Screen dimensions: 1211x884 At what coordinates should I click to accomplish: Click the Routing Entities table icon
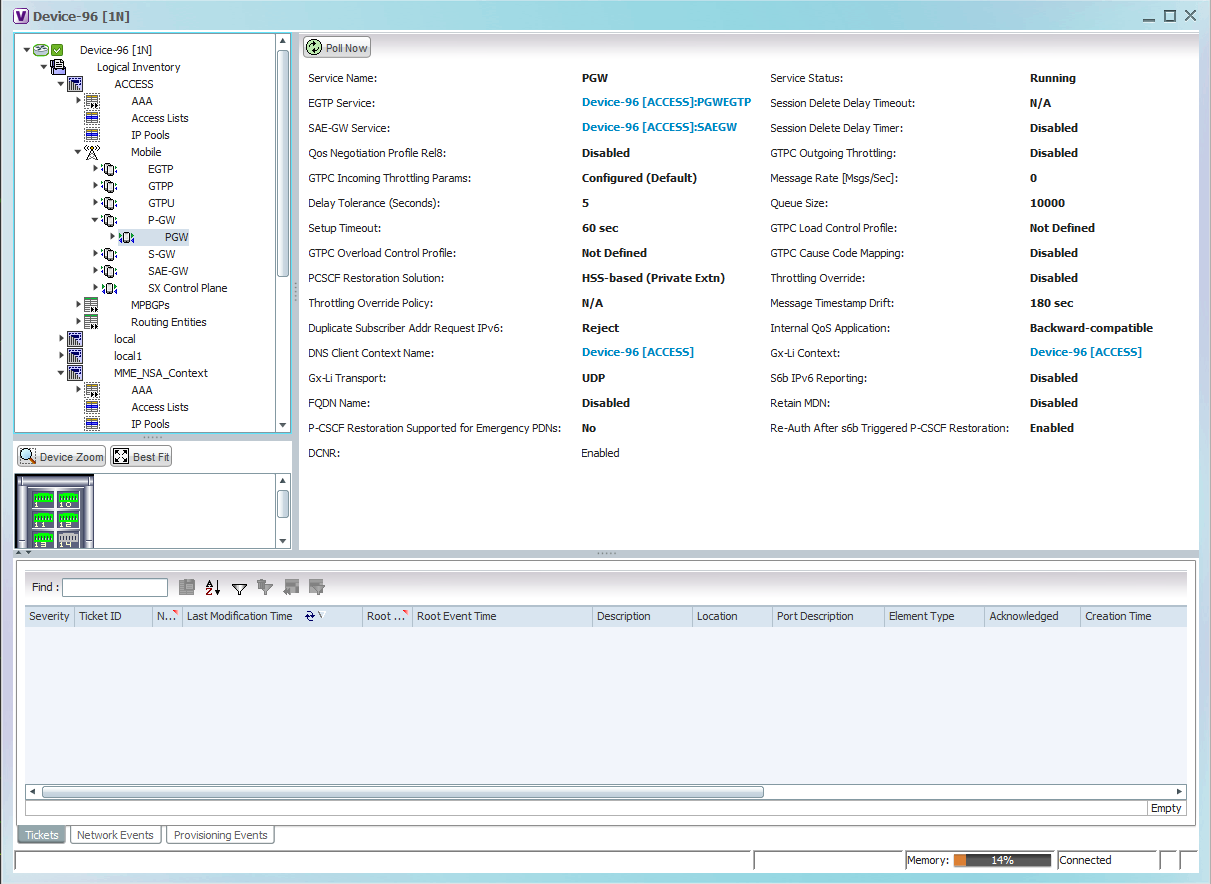[x=92, y=322]
